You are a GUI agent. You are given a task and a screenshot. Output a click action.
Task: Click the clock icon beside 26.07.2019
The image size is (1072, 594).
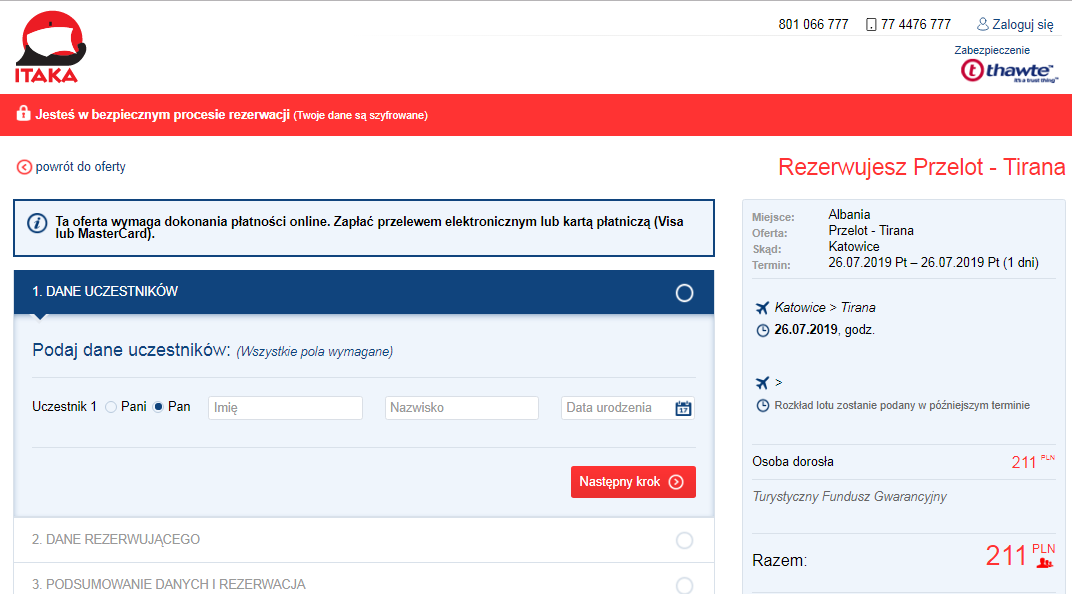tap(762, 330)
